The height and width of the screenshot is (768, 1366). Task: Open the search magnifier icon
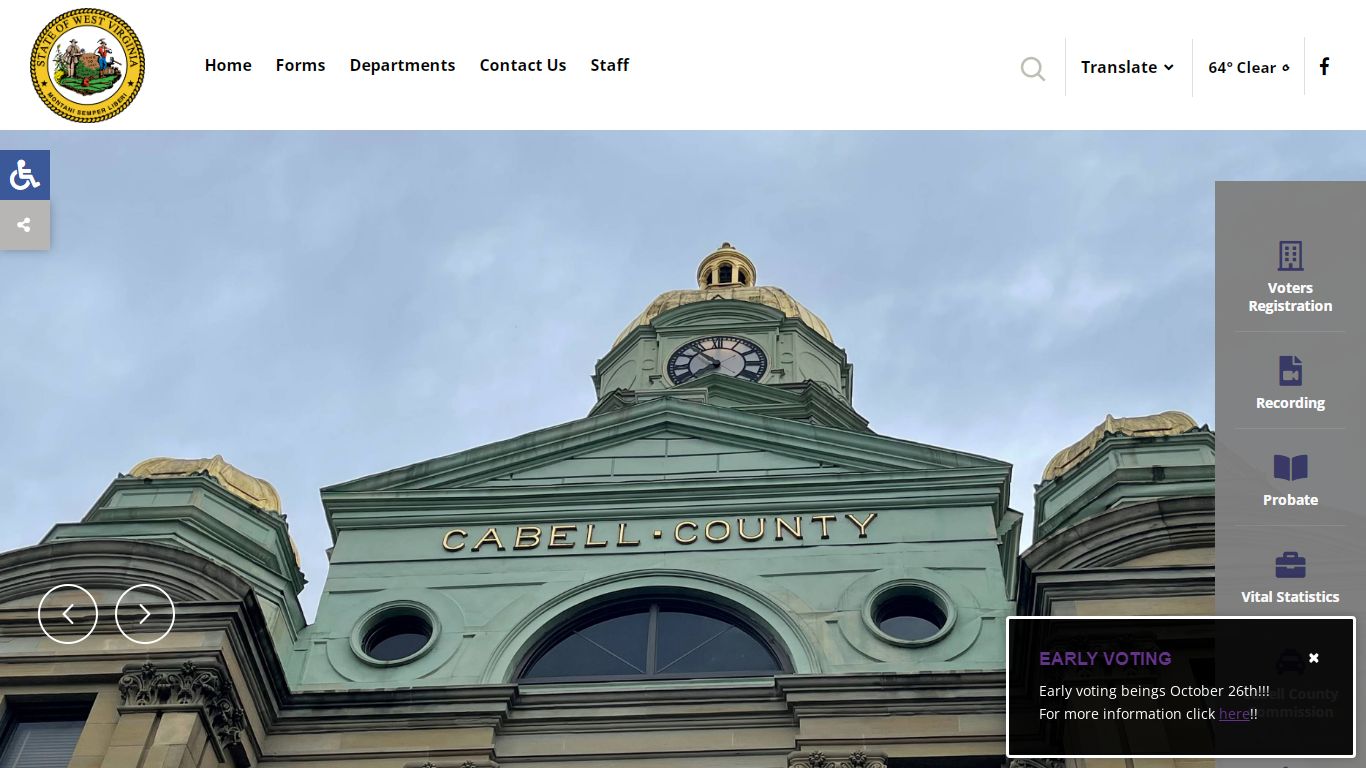(x=1033, y=68)
